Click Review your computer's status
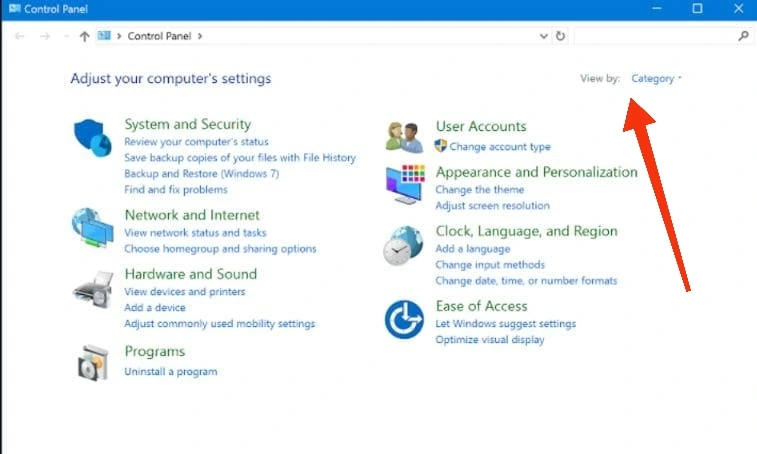The width and height of the screenshot is (757, 454). tap(196, 142)
